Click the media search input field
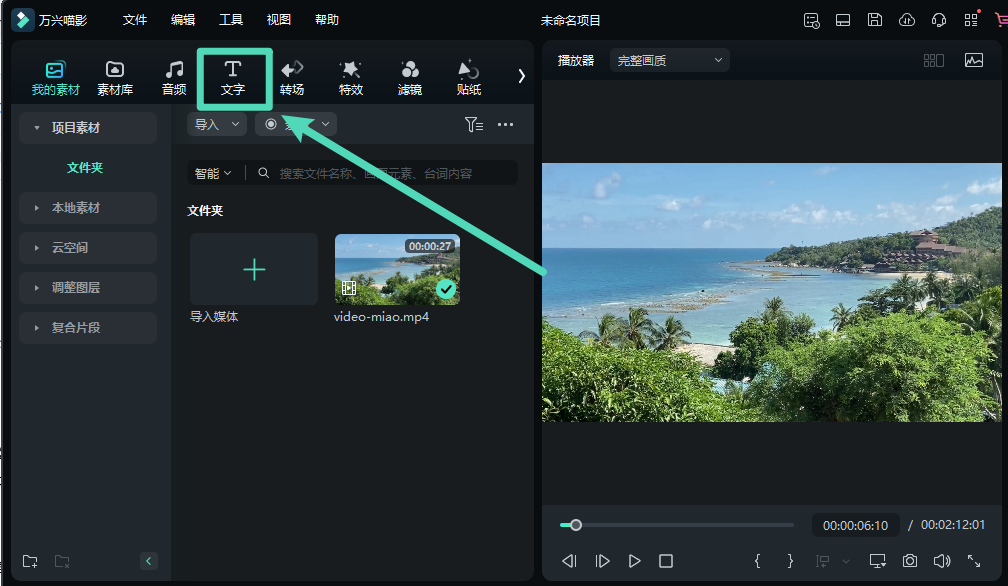This screenshot has height=586, width=1008. point(386,173)
